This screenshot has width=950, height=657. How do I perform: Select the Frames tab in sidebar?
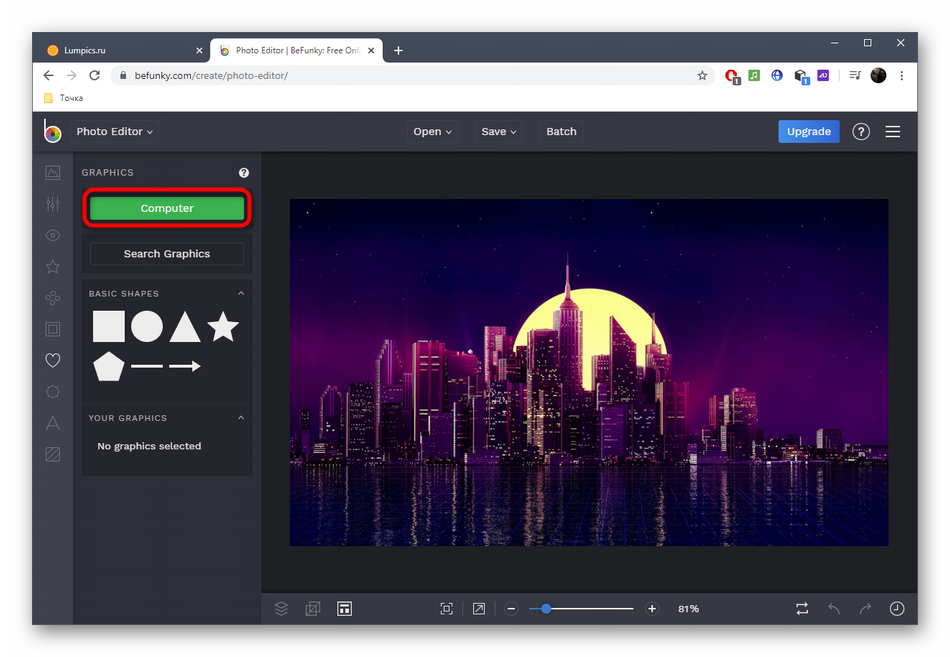(x=53, y=329)
